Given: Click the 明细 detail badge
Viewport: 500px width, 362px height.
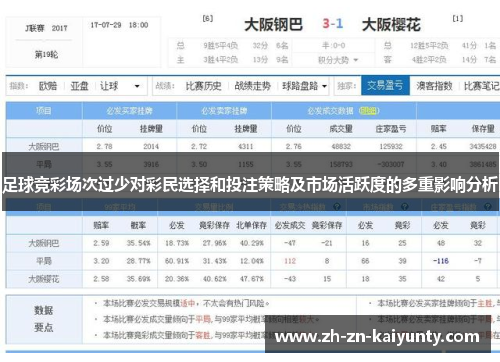Looking at the screenshot, I should point(369,111).
